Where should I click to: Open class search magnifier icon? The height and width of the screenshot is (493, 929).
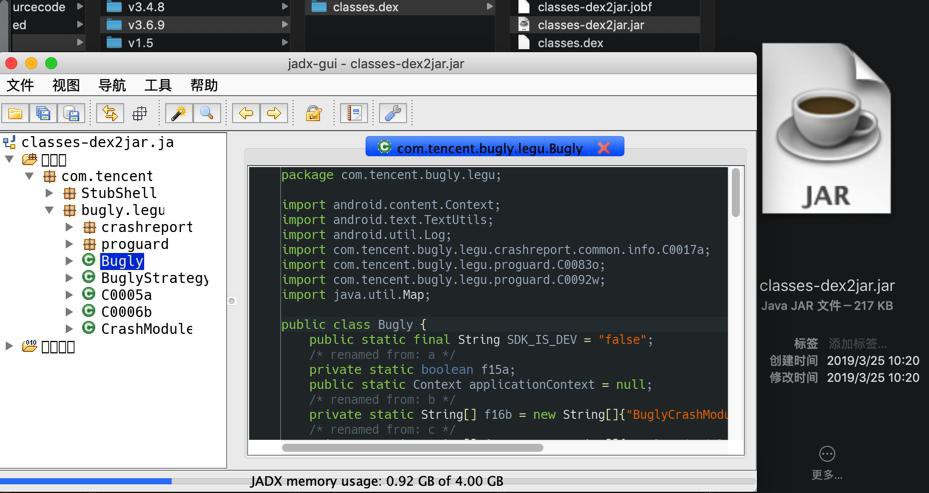[207, 113]
